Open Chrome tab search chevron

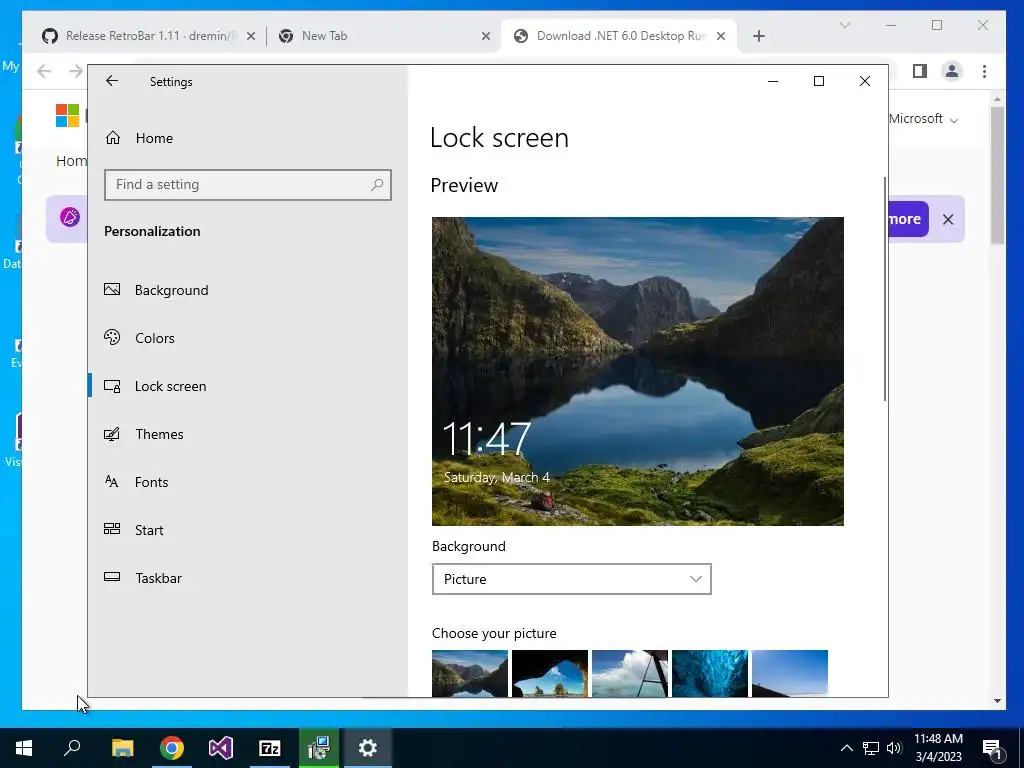pos(844,25)
